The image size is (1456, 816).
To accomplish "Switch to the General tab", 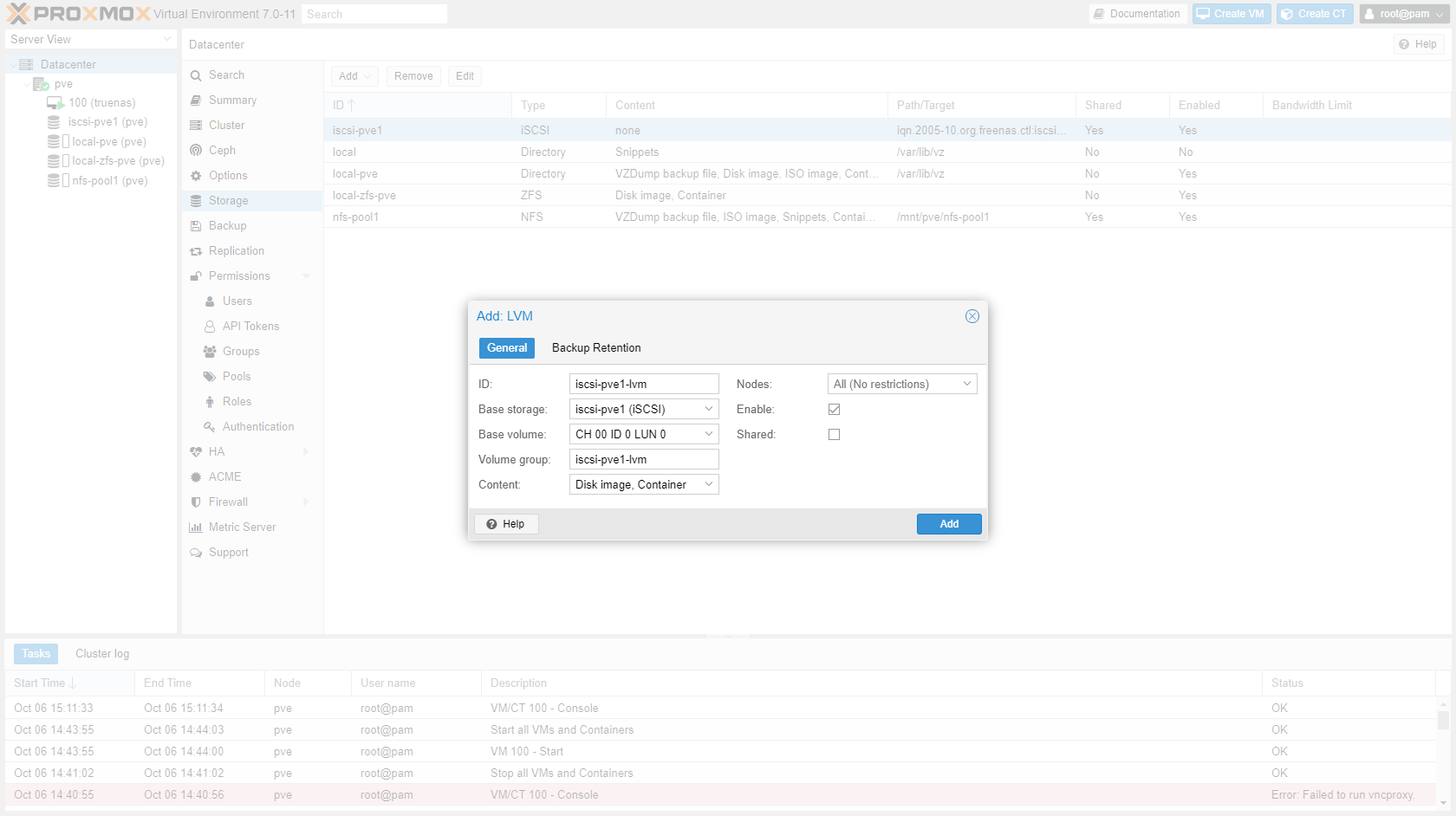I will click(x=507, y=348).
